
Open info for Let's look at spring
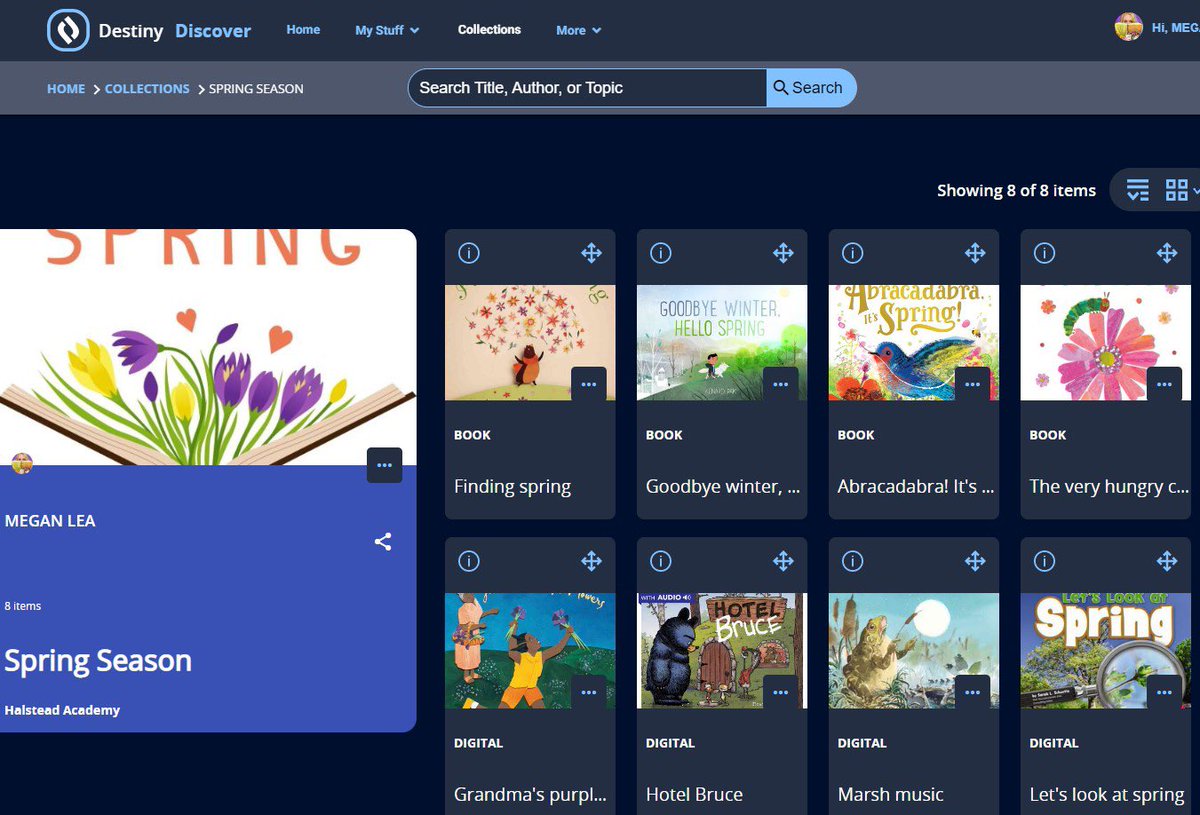1044,561
